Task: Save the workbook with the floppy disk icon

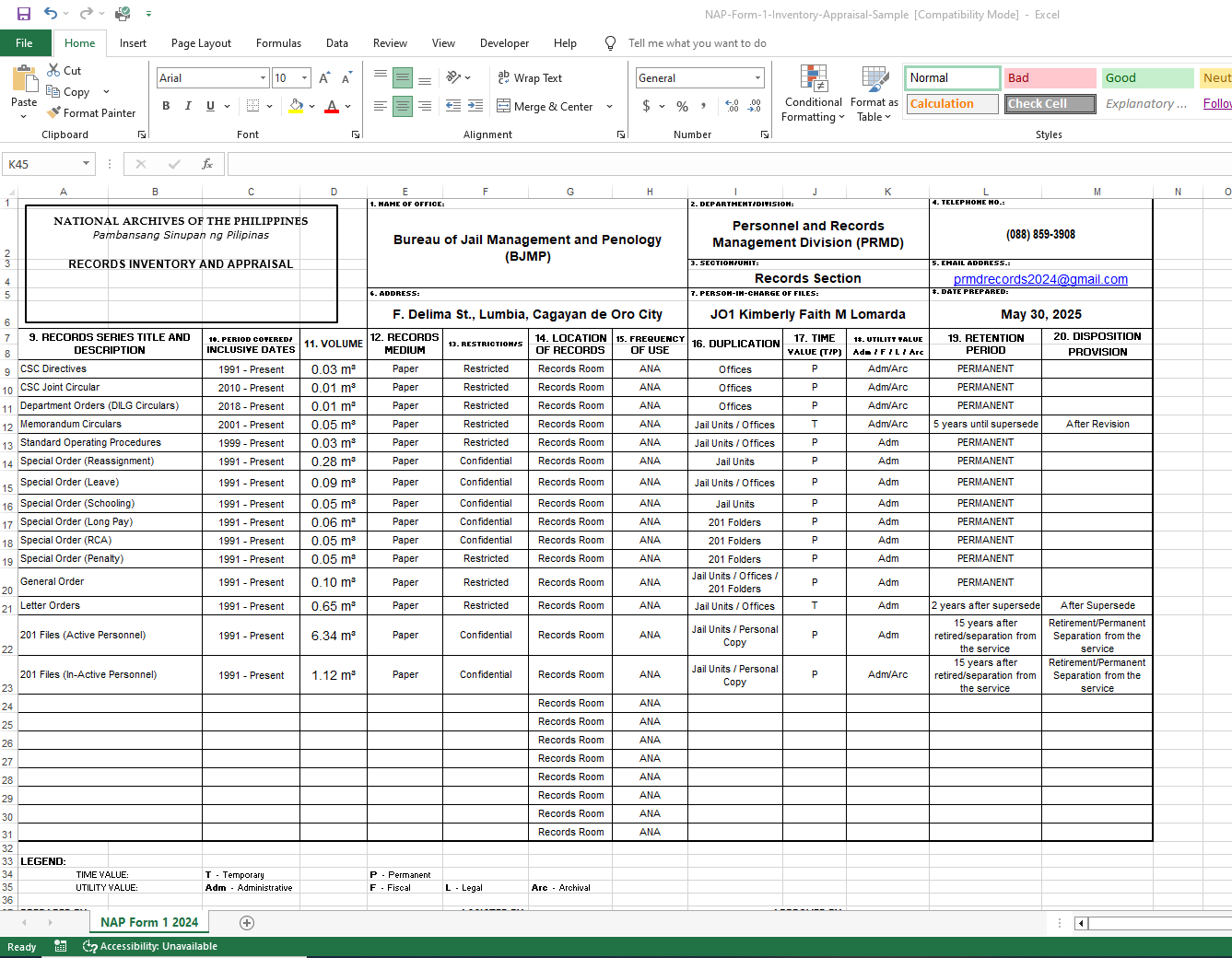Action: 24,14
